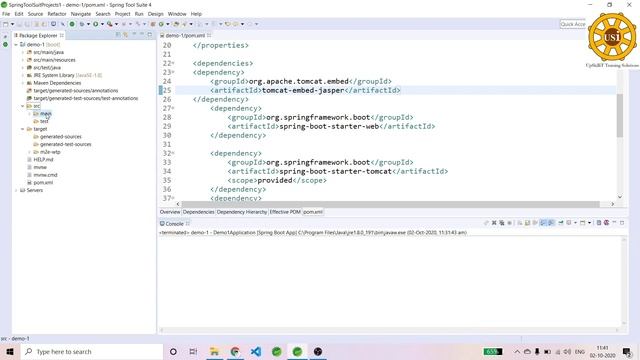The width and height of the screenshot is (640, 360).
Task: Open the Run configurations dropdown arrow
Action: (102, 24)
